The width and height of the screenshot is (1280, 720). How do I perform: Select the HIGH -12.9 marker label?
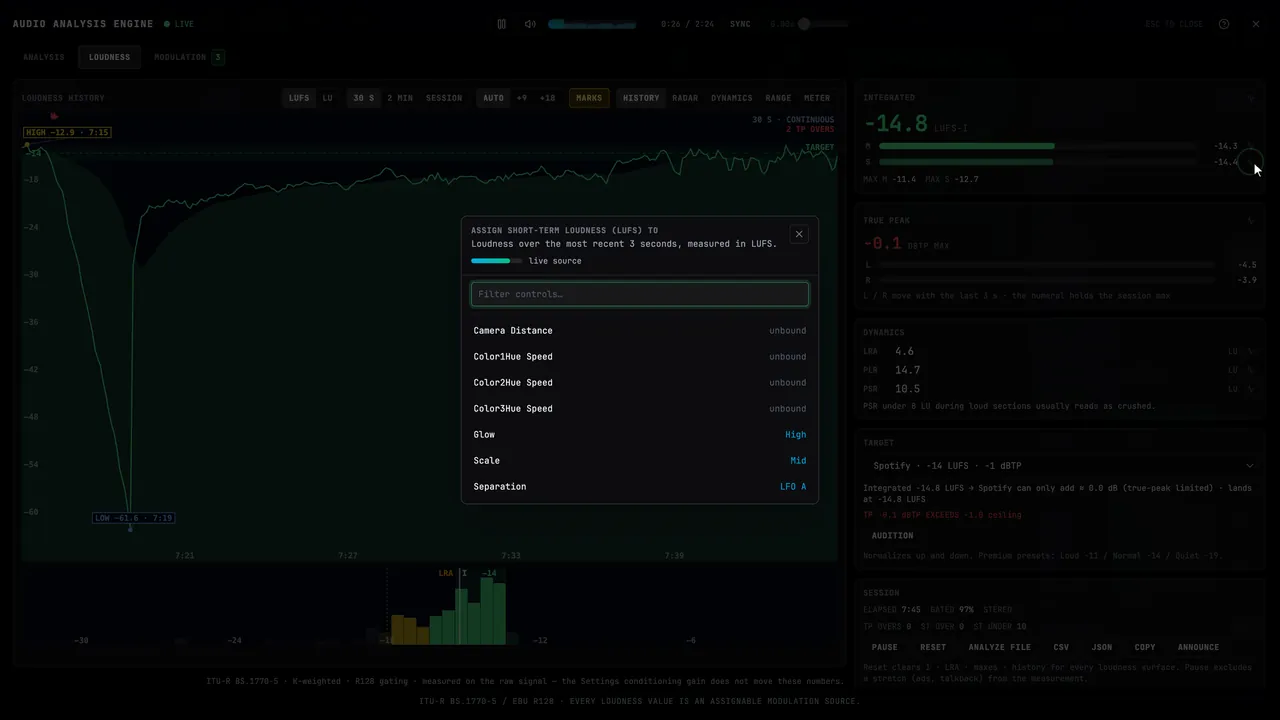click(67, 132)
